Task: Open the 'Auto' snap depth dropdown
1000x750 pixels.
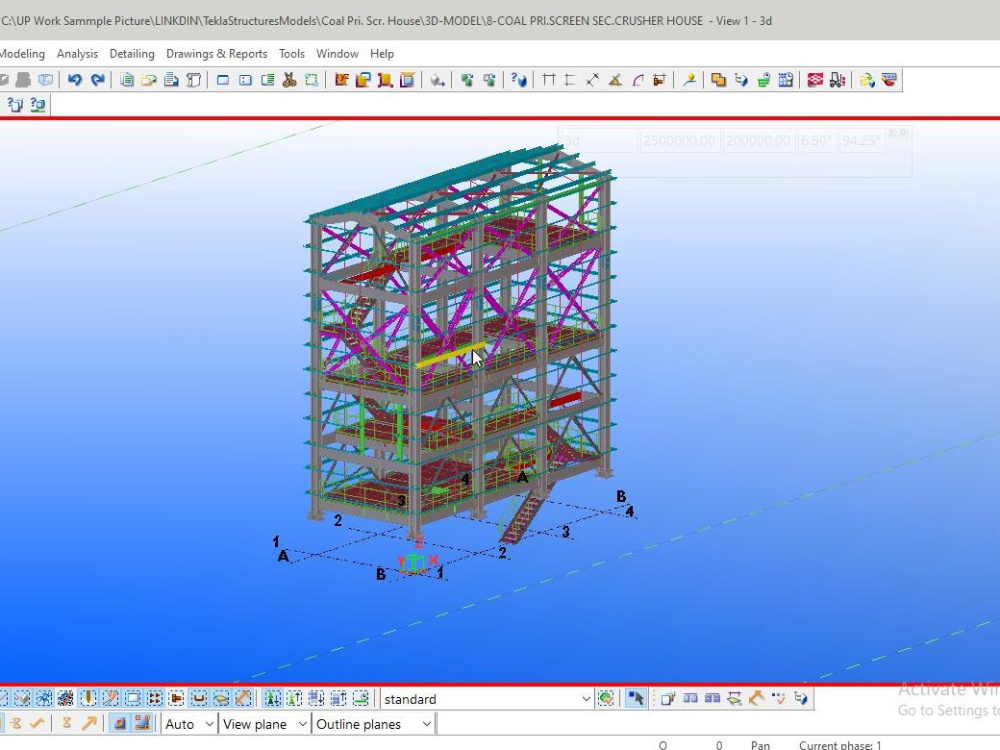Action: 189,724
